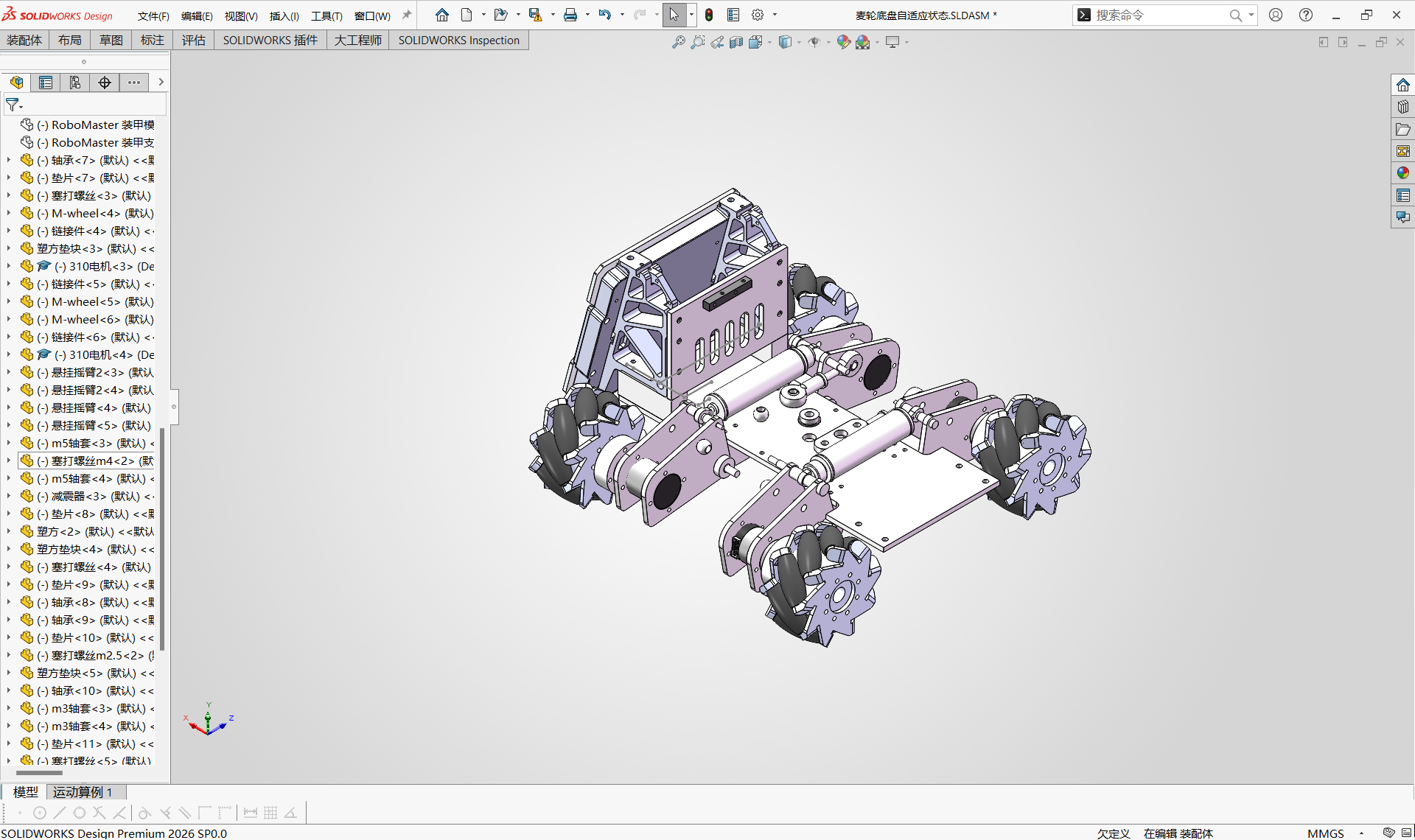Toggle the Select cursor tool
This screenshot has height=840, width=1415.
pyautogui.click(x=674, y=15)
